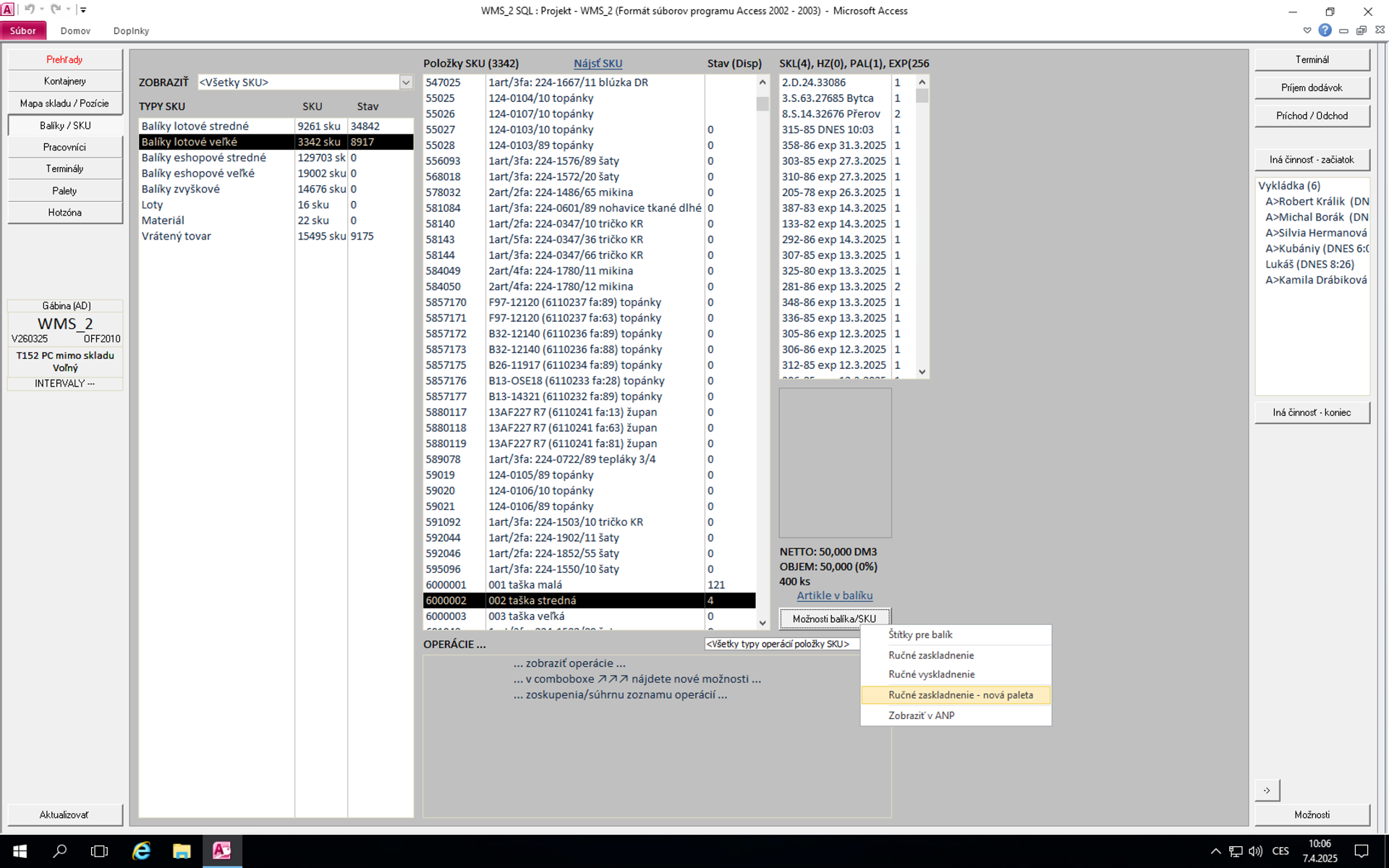
Task: Choose Ručné zaskladnenie - nová paleta
Action: click(960, 695)
